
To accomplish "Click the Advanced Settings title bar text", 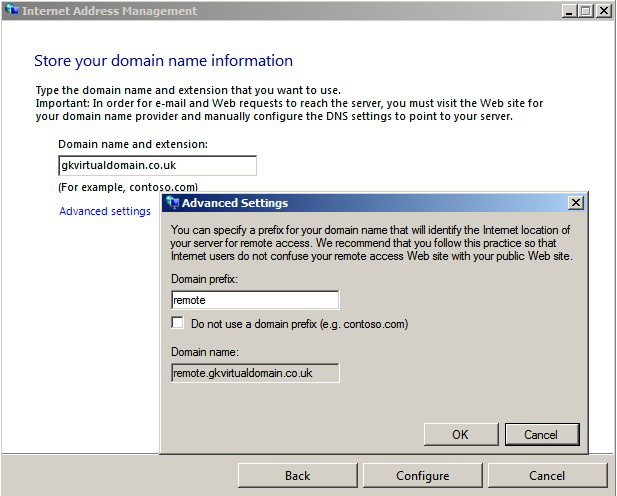I will coord(235,203).
